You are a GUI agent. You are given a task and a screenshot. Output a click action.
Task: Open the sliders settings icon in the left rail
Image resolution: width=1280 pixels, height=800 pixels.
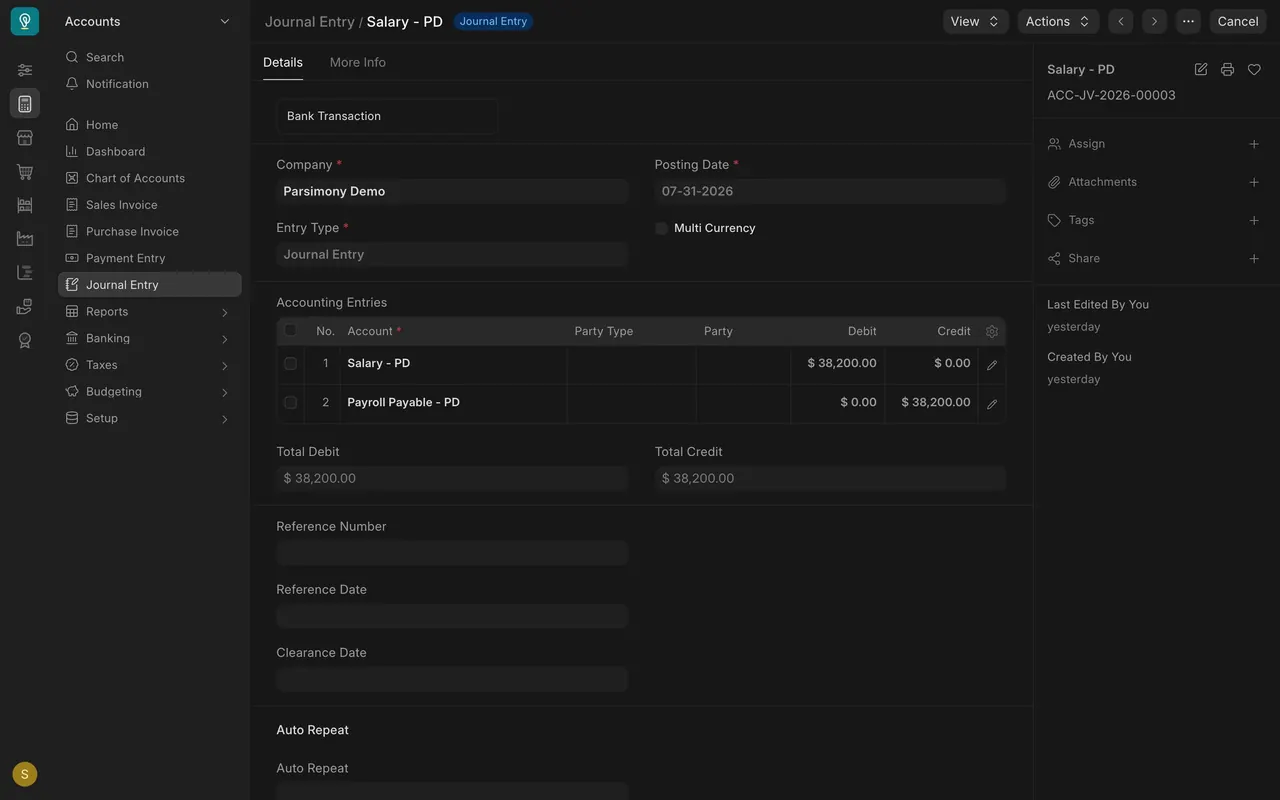[25, 70]
